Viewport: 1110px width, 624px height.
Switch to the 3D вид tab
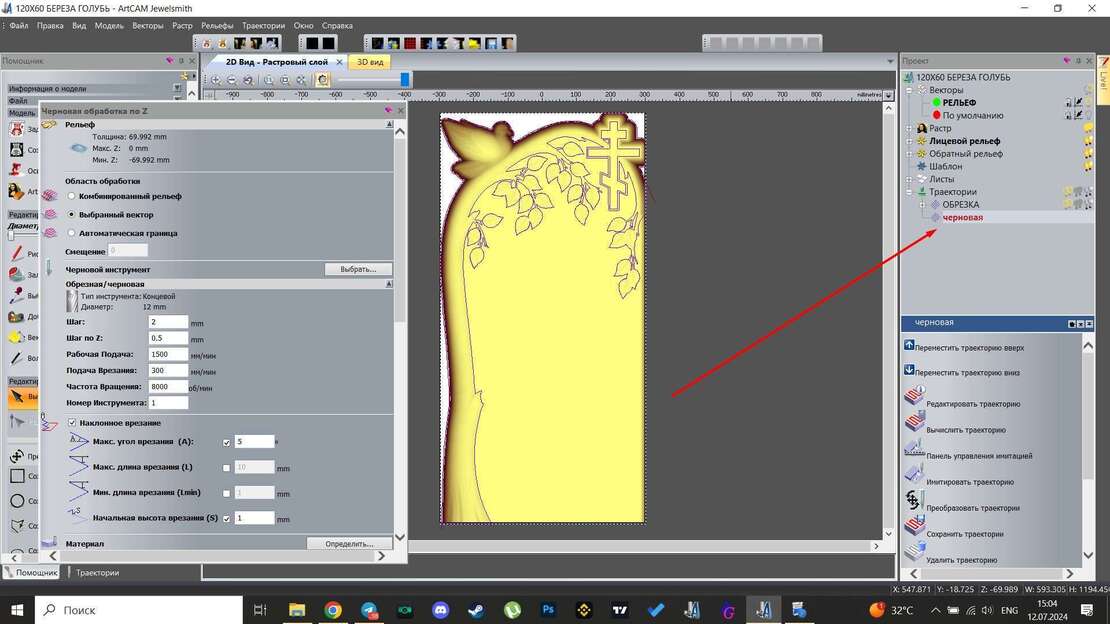pos(369,61)
